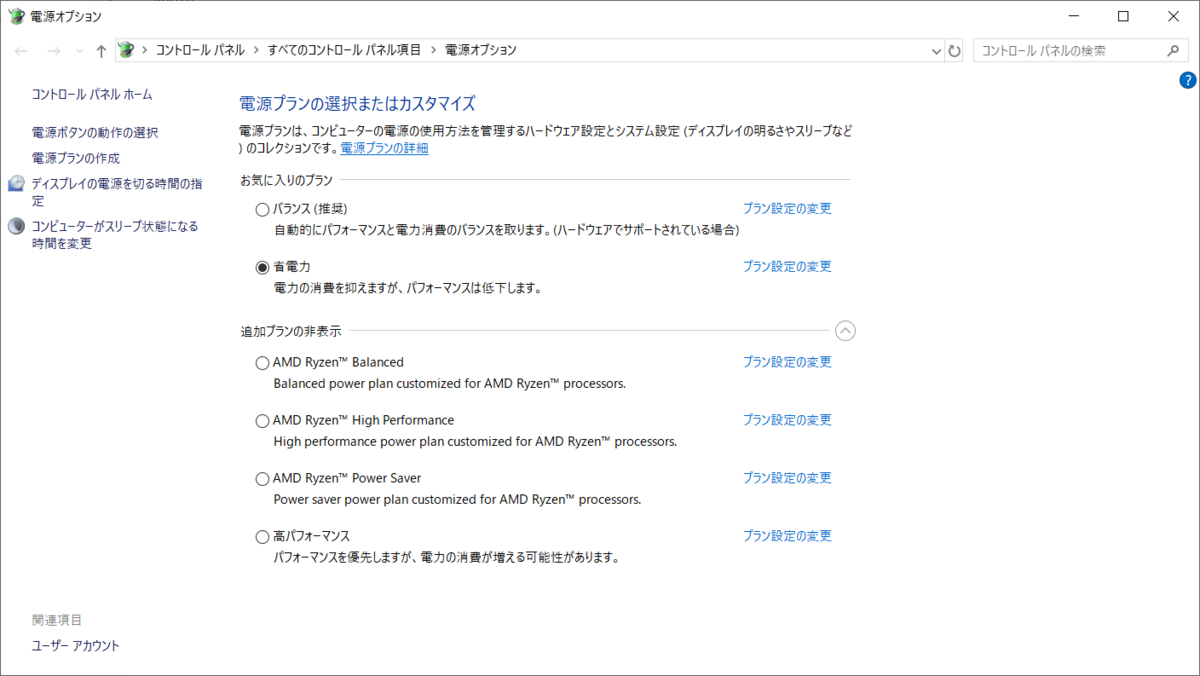Open the blue Help question mark icon
This screenshot has height=676, width=1200.
[x=1188, y=80]
